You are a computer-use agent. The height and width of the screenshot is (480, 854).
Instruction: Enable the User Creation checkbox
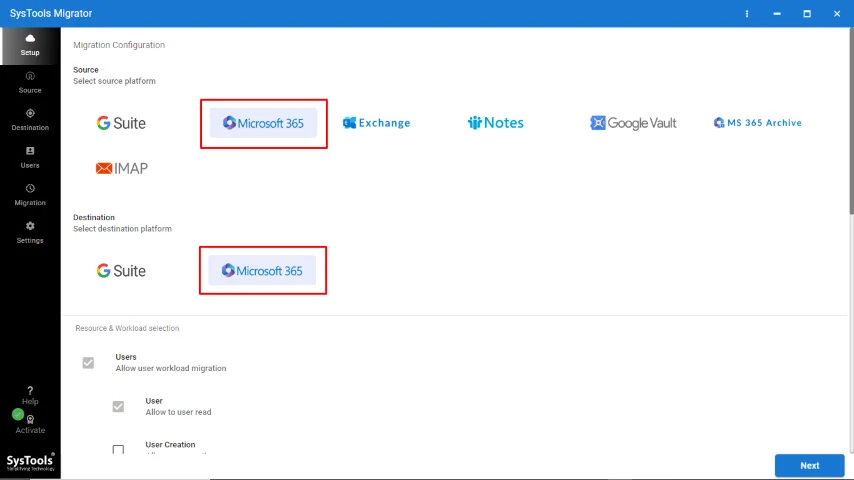[118, 449]
